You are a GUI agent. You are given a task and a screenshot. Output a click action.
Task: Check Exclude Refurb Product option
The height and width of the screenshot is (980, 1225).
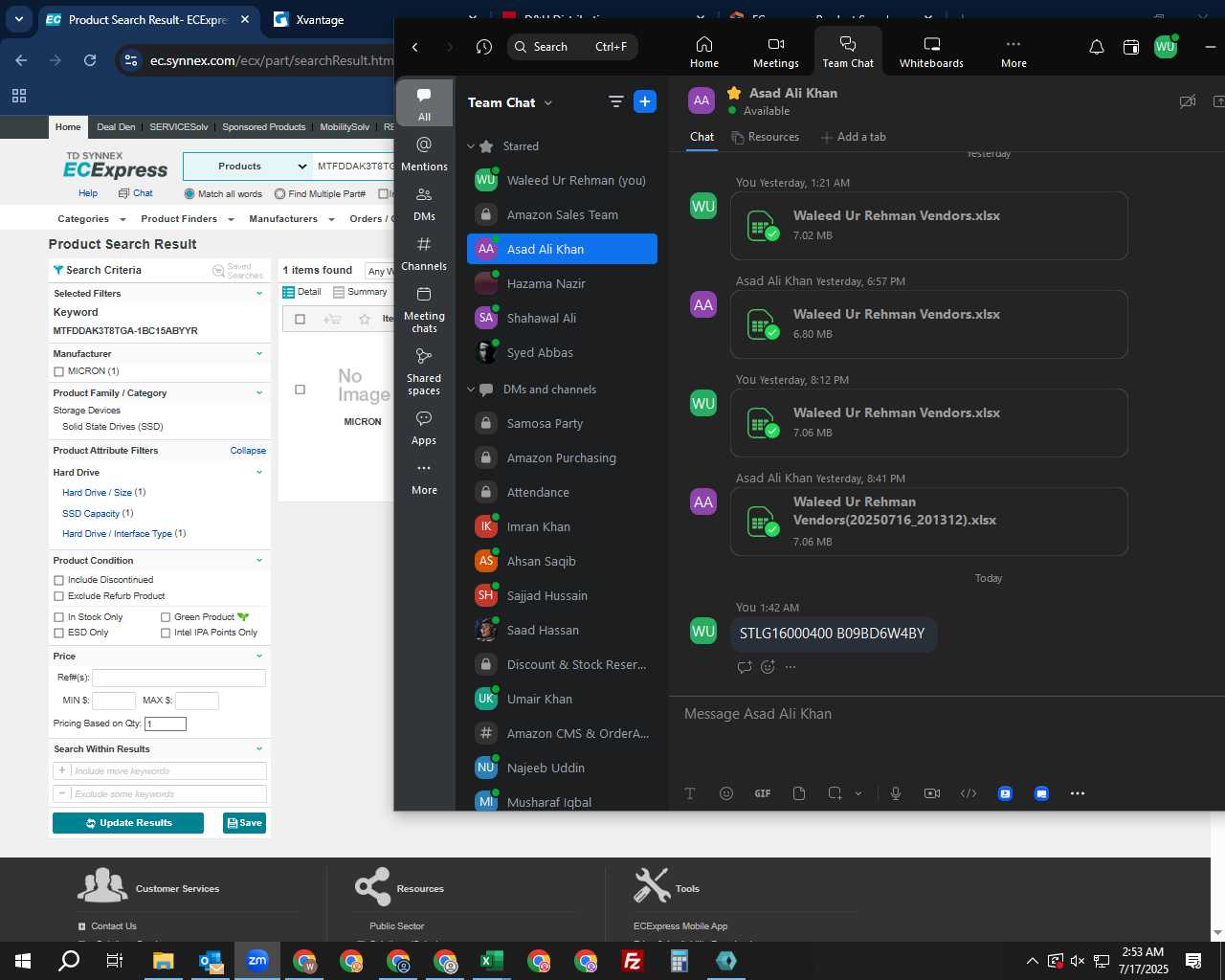coord(58,596)
